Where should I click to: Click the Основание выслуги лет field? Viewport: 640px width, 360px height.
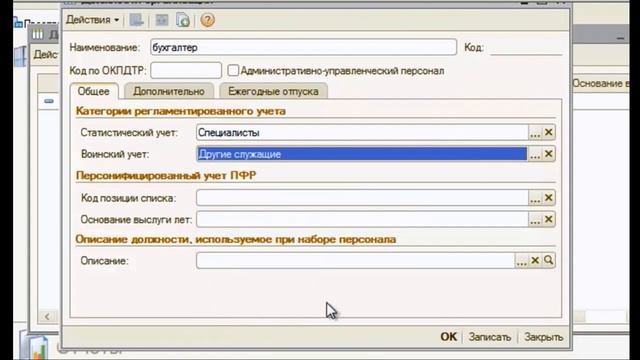(x=362, y=219)
